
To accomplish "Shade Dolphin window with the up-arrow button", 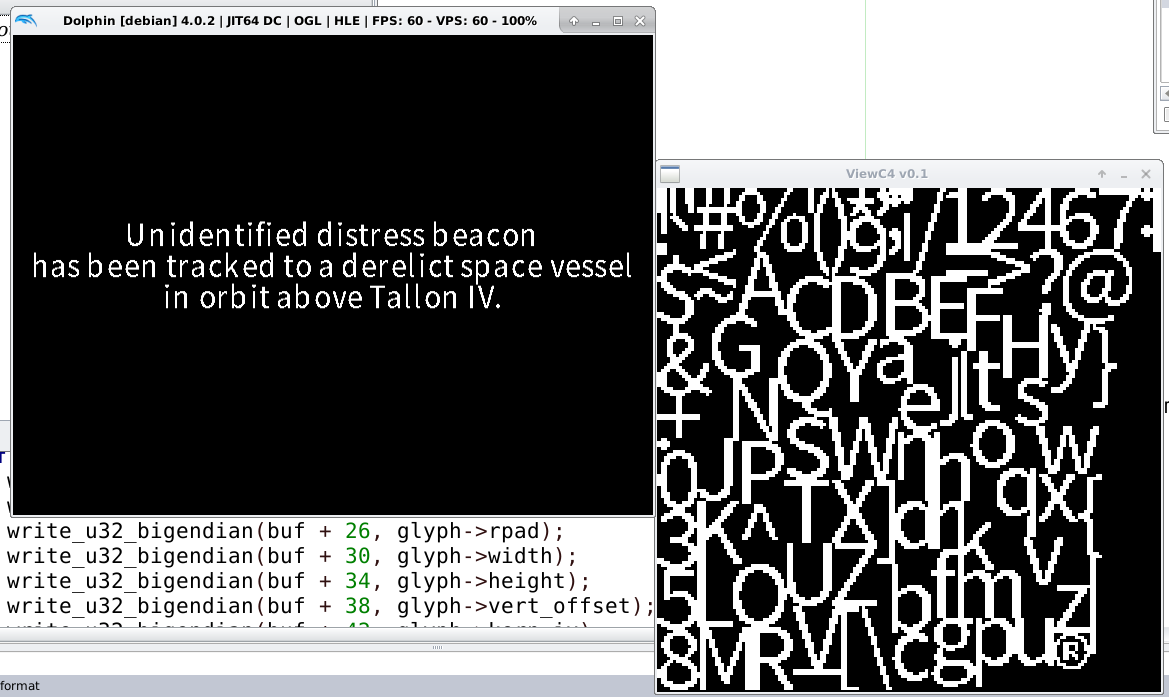I will pyautogui.click(x=574, y=21).
